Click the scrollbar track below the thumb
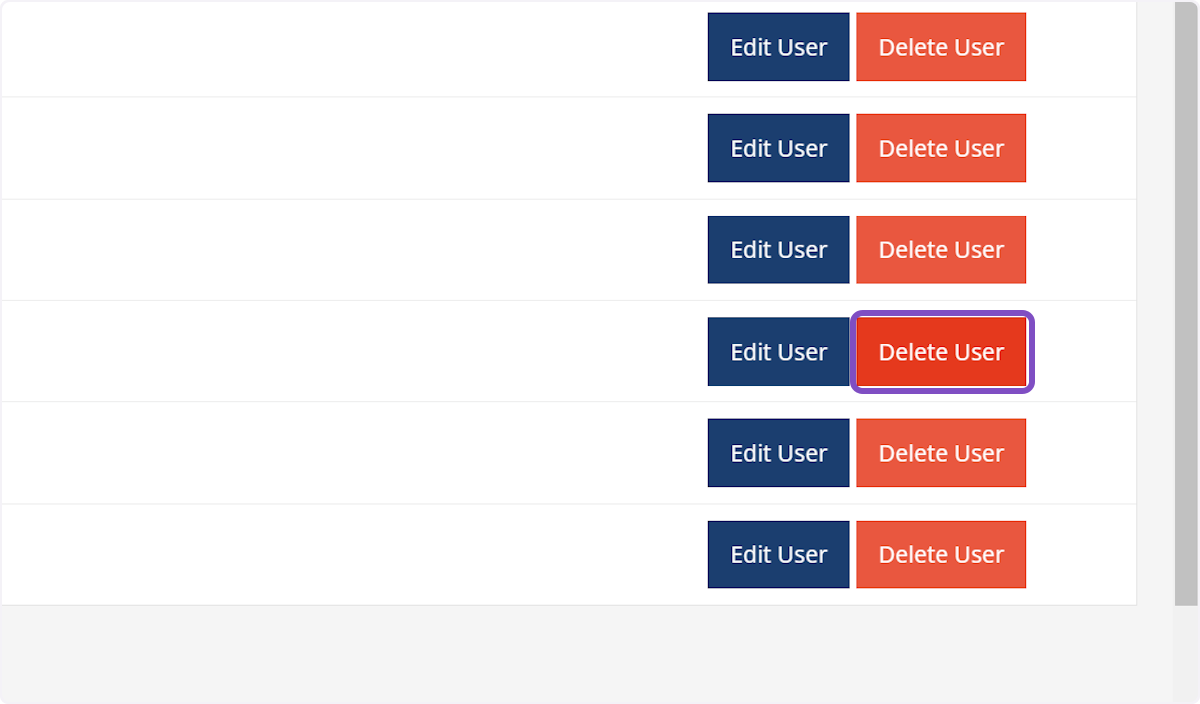This screenshot has width=1200, height=704. click(1186, 655)
